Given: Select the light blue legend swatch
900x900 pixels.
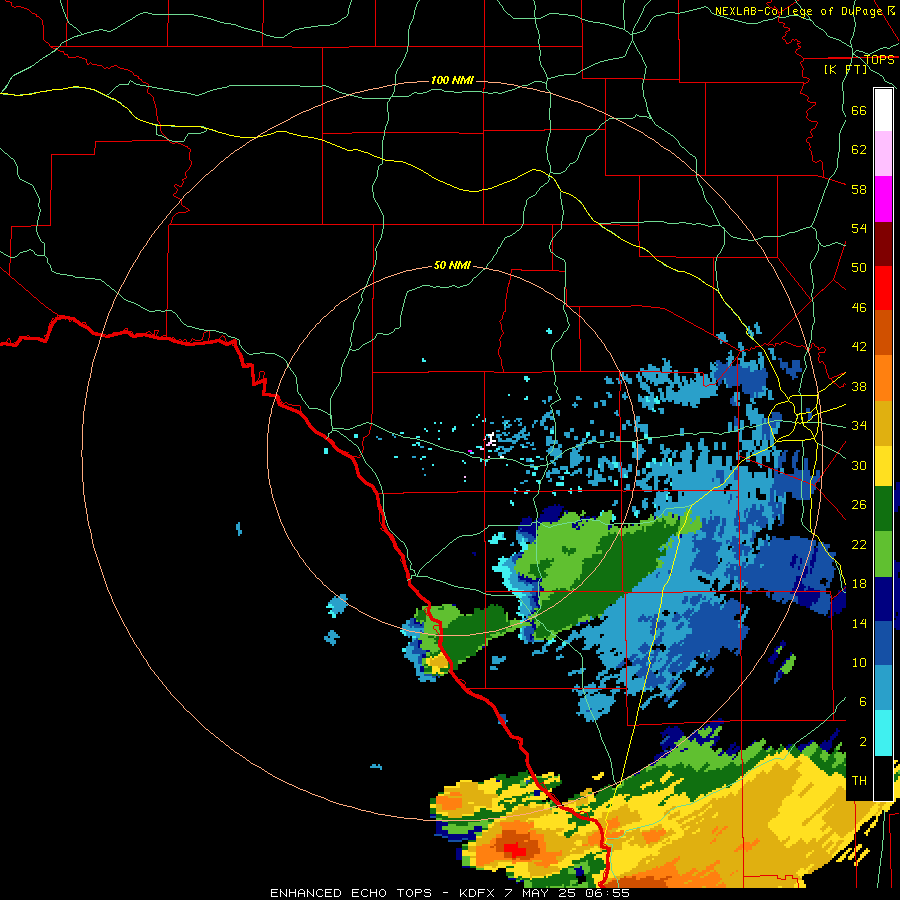Looking at the screenshot, I should [883, 688].
